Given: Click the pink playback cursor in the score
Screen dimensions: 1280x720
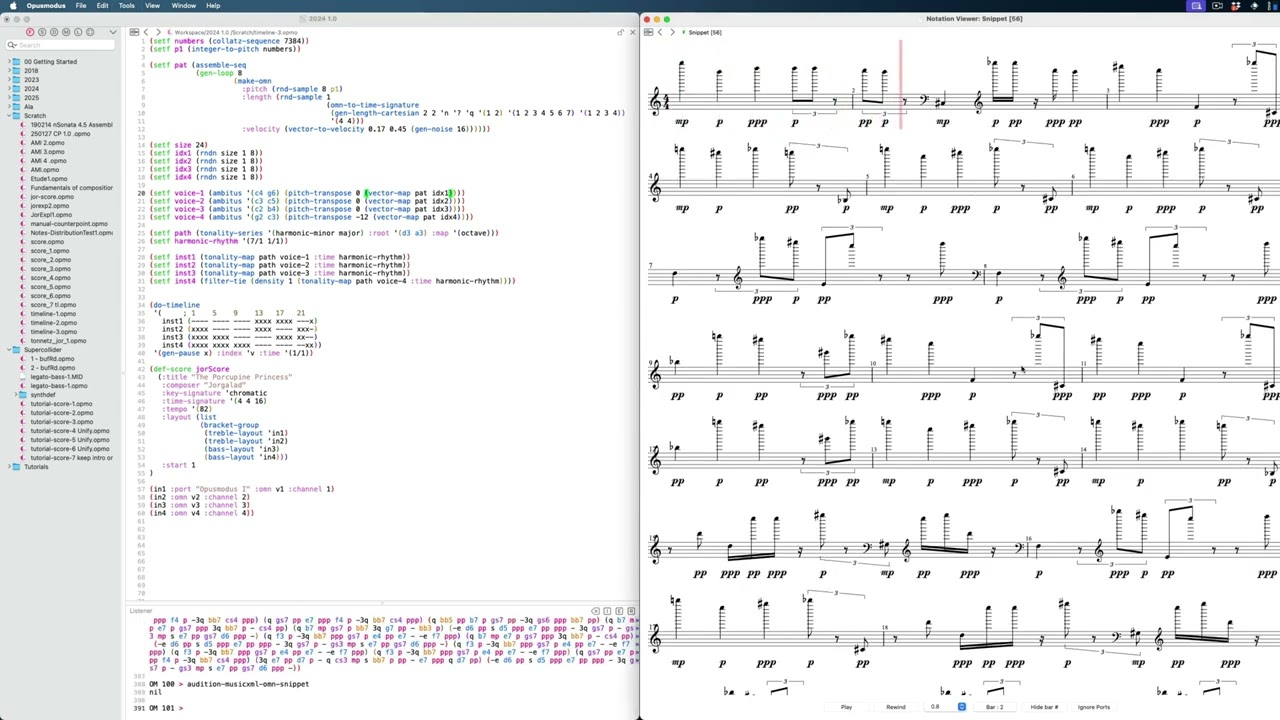Looking at the screenshot, I should click(x=900, y=84).
